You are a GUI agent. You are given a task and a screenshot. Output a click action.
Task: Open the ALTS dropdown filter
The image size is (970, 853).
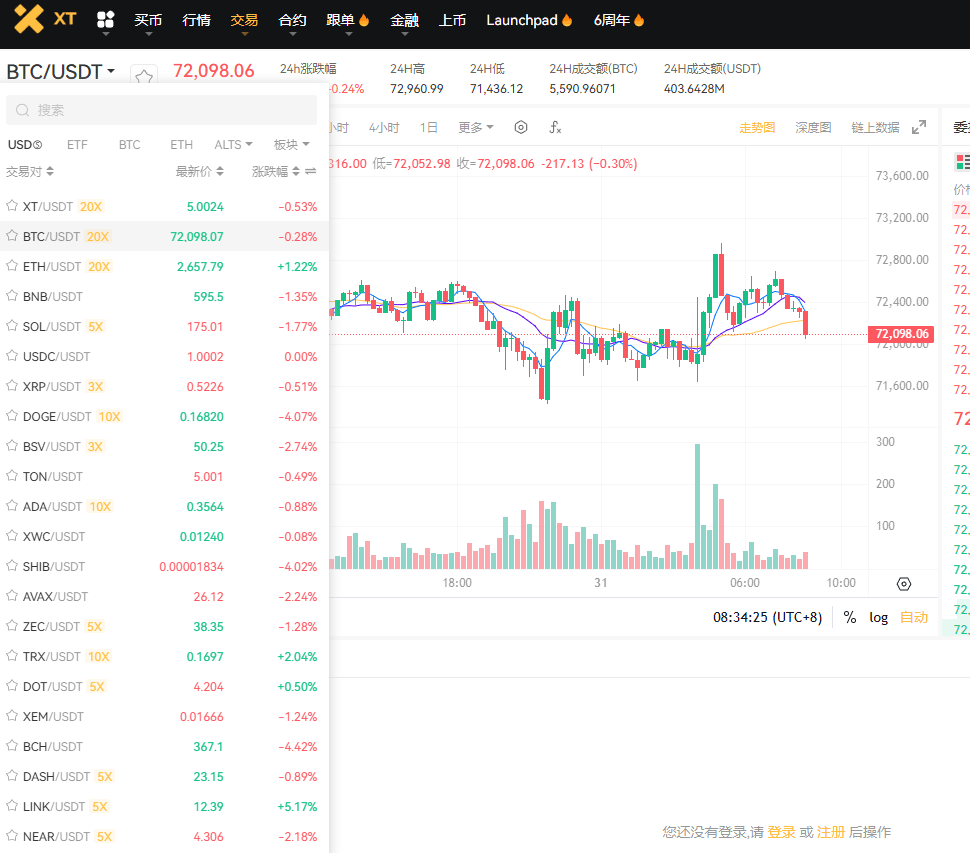233,144
